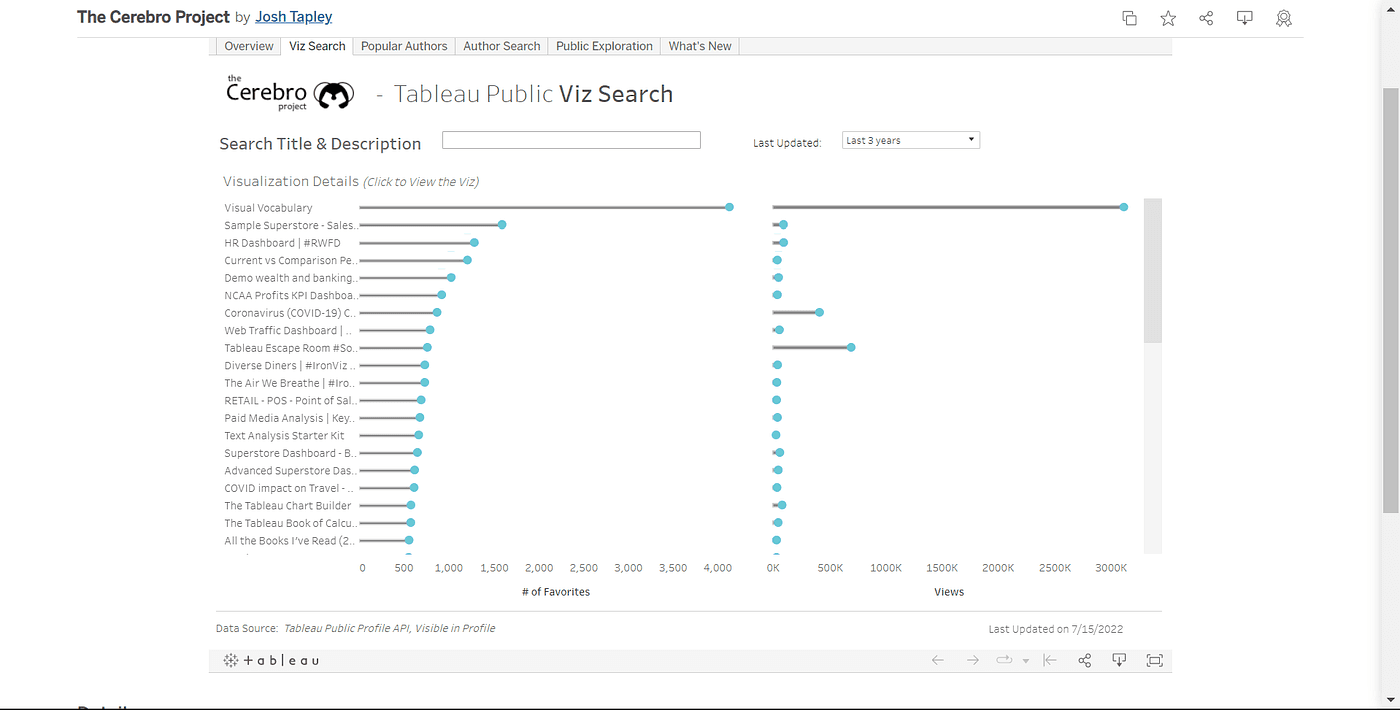Click the undo arrow in Tableau toolbar
Screen dimensions: 1400x710
click(x=938, y=660)
